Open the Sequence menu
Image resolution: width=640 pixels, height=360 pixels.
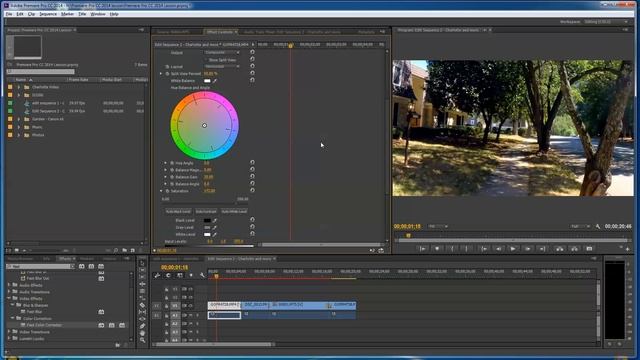pyautogui.click(x=48, y=14)
